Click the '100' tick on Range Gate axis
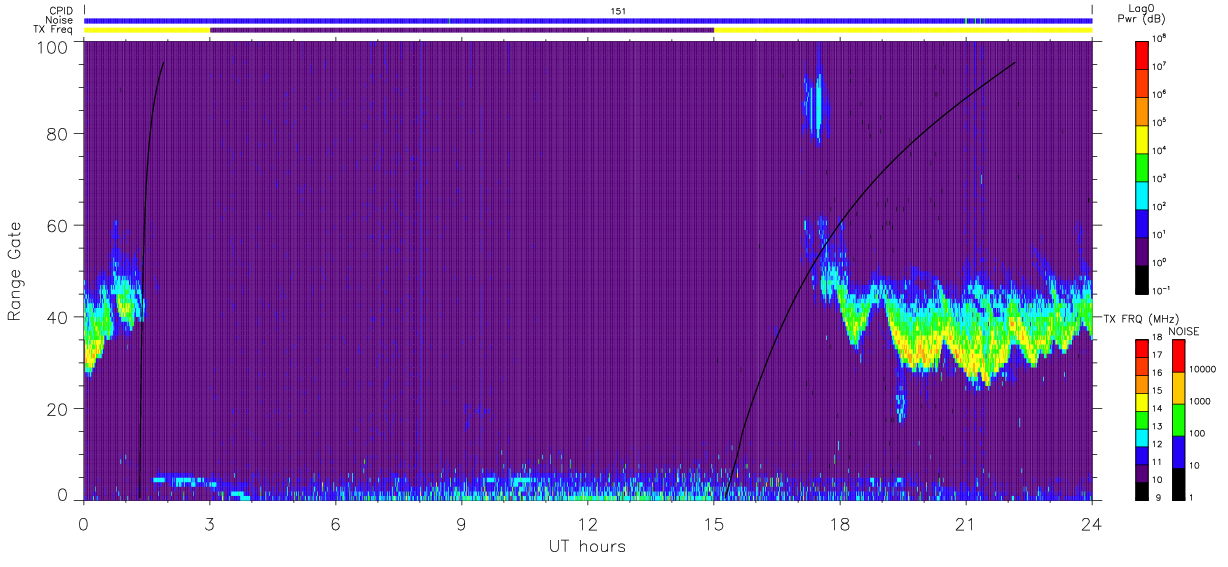1228x567 pixels. pos(54,46)
